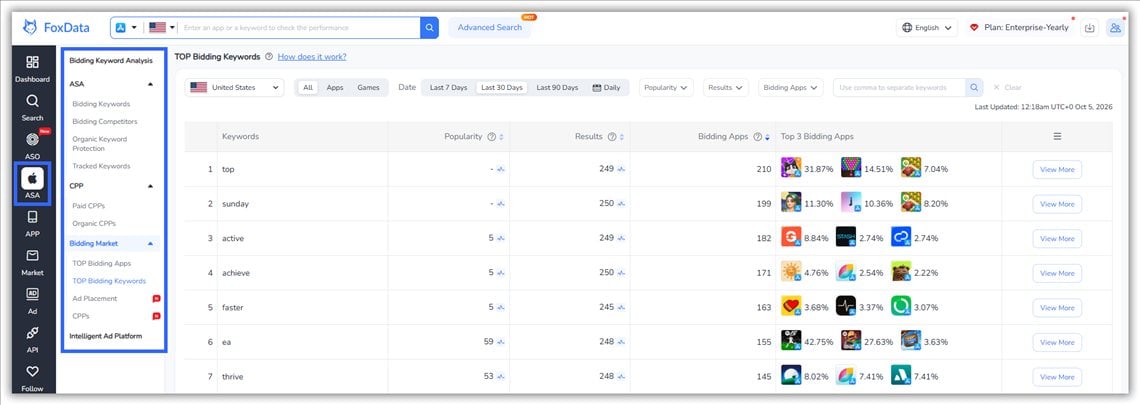Click first bidding app icon in 'active' row
This screenshot has height=405, width=1140.
tap(791, 238)
